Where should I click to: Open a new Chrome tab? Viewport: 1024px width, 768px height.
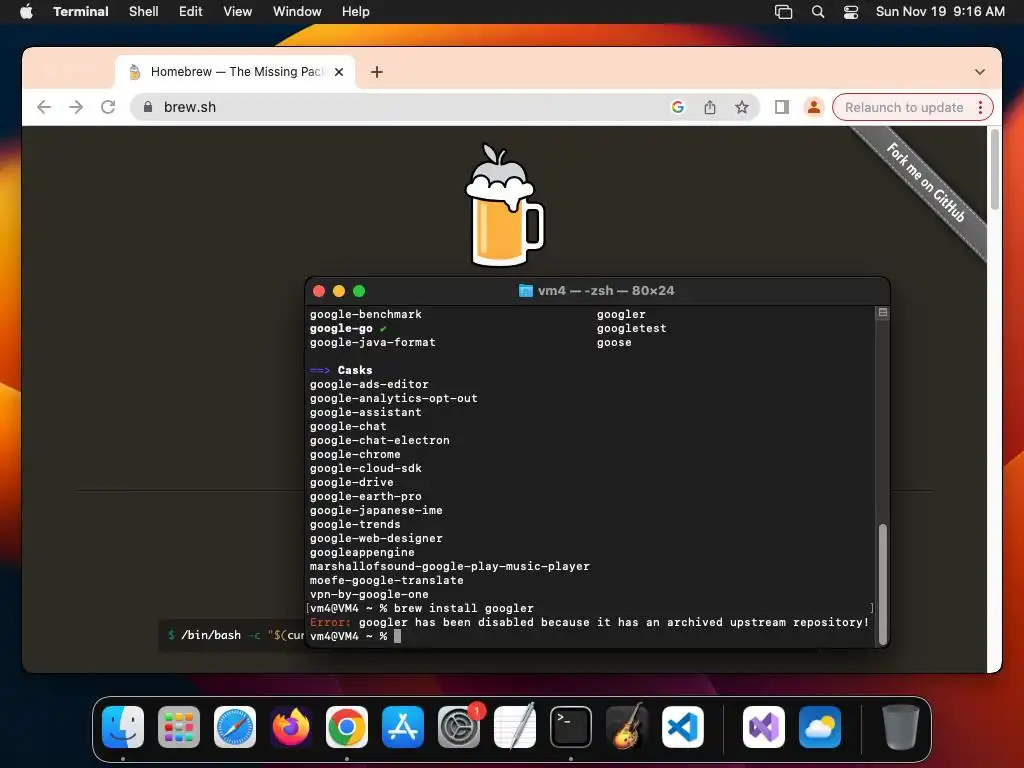pos(377,72)
